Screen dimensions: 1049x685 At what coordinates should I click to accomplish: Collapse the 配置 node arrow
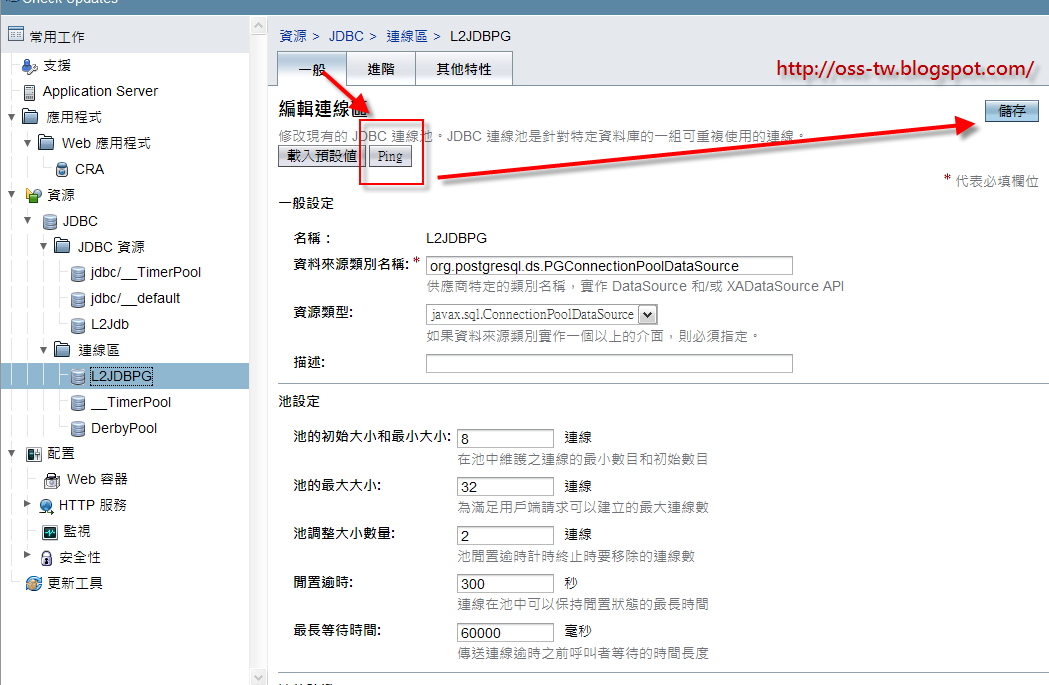(x=11, y=453)
